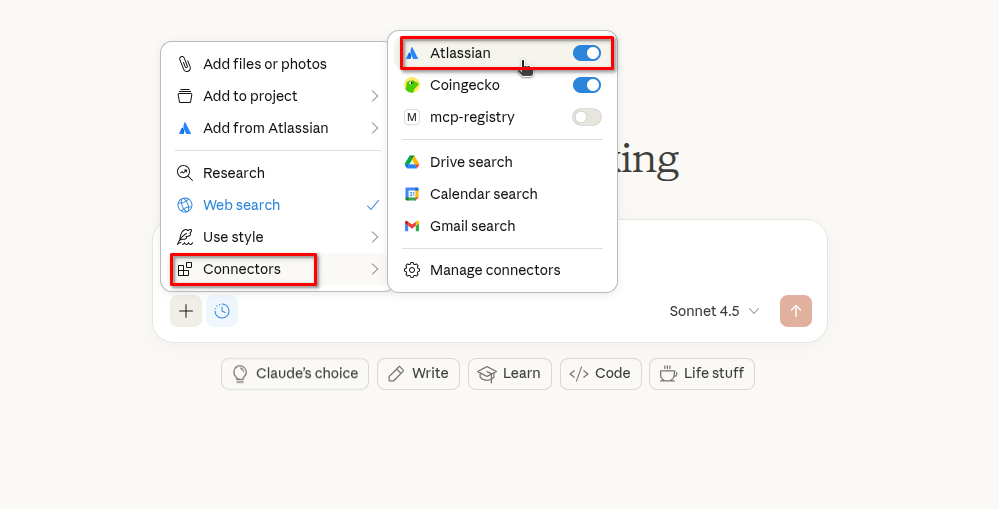This screenshot has height=509, width=999.
Task: Uncheck the Web search checkmark
Action: coord(373,204)
